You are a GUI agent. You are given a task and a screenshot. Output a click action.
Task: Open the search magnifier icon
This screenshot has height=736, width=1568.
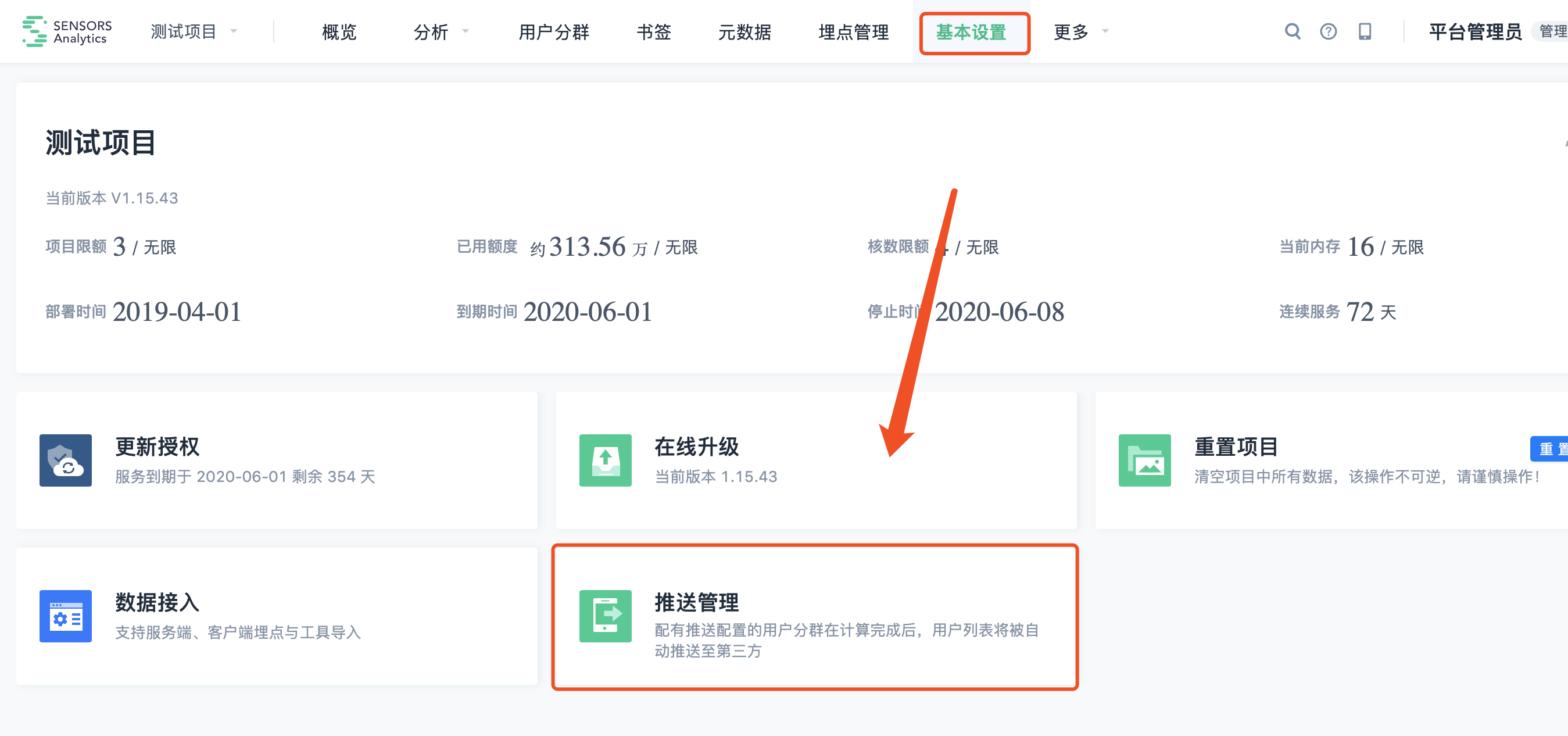(x=1293, y=31)
